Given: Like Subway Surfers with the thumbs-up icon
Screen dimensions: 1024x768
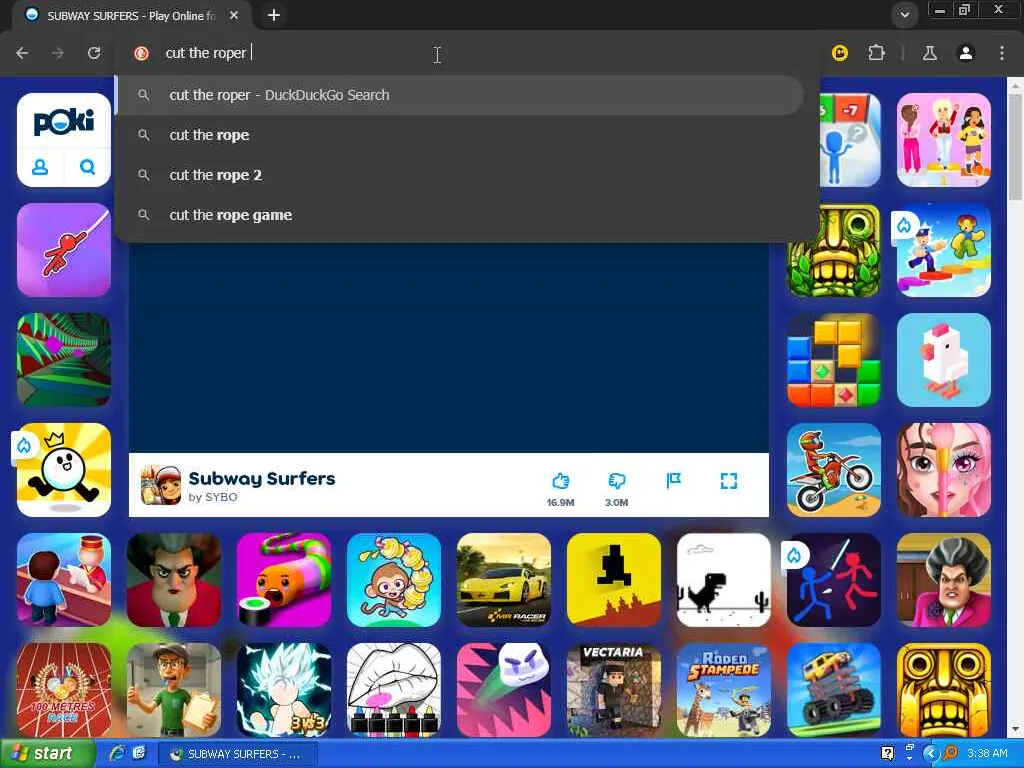Looking at the screenshot, I should point(560,481).
